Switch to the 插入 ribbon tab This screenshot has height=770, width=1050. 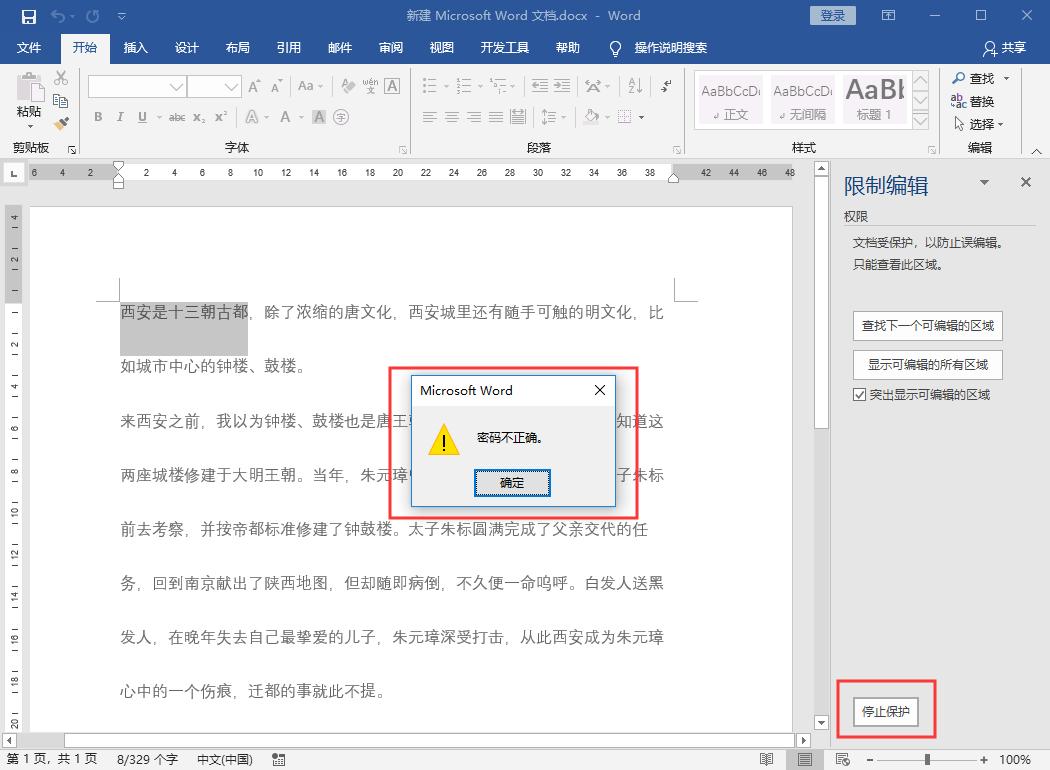135,47
